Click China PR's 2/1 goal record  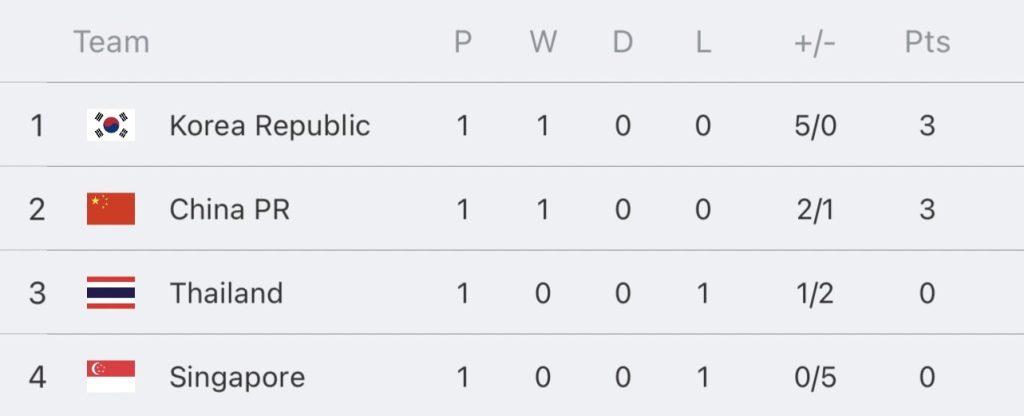tap(815, 210)
